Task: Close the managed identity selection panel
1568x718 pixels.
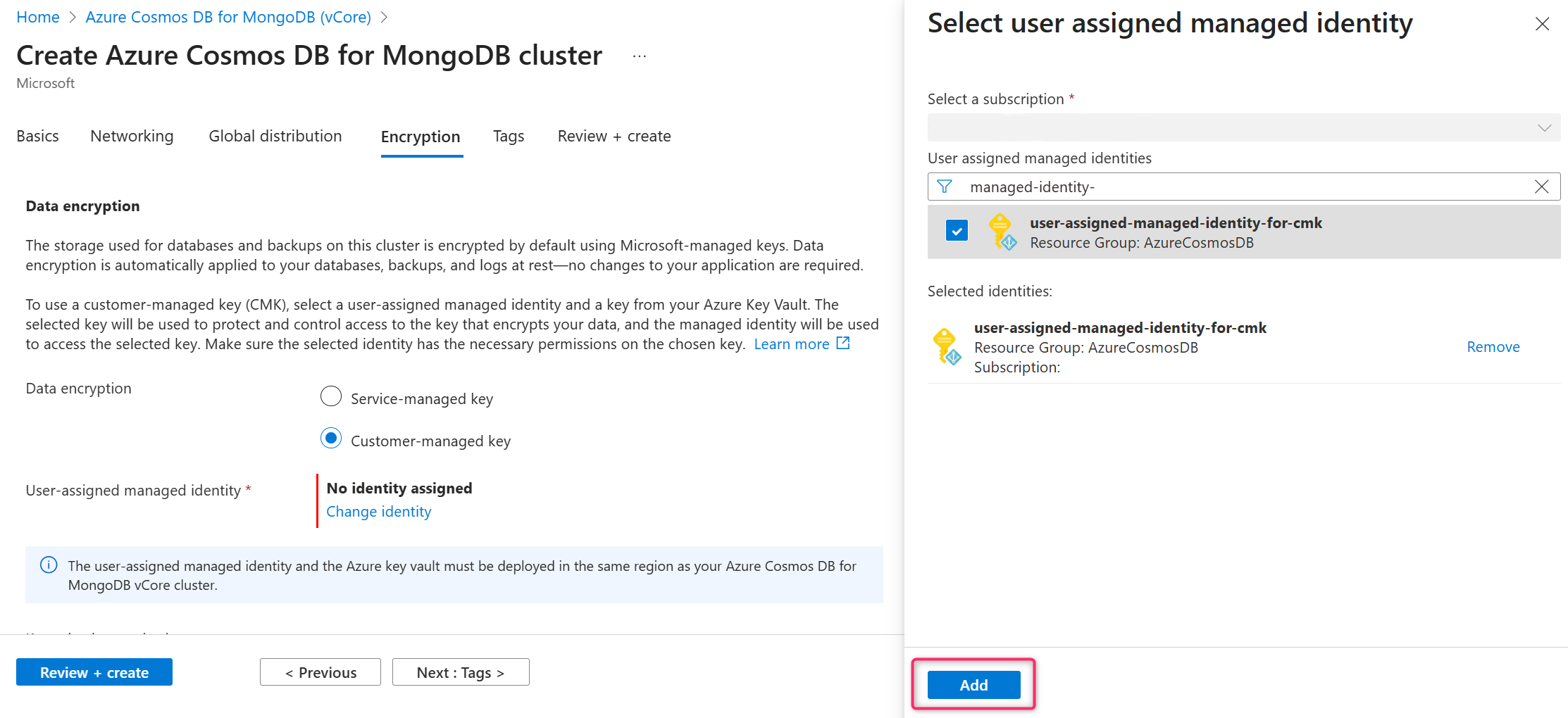Action: 1542,24
